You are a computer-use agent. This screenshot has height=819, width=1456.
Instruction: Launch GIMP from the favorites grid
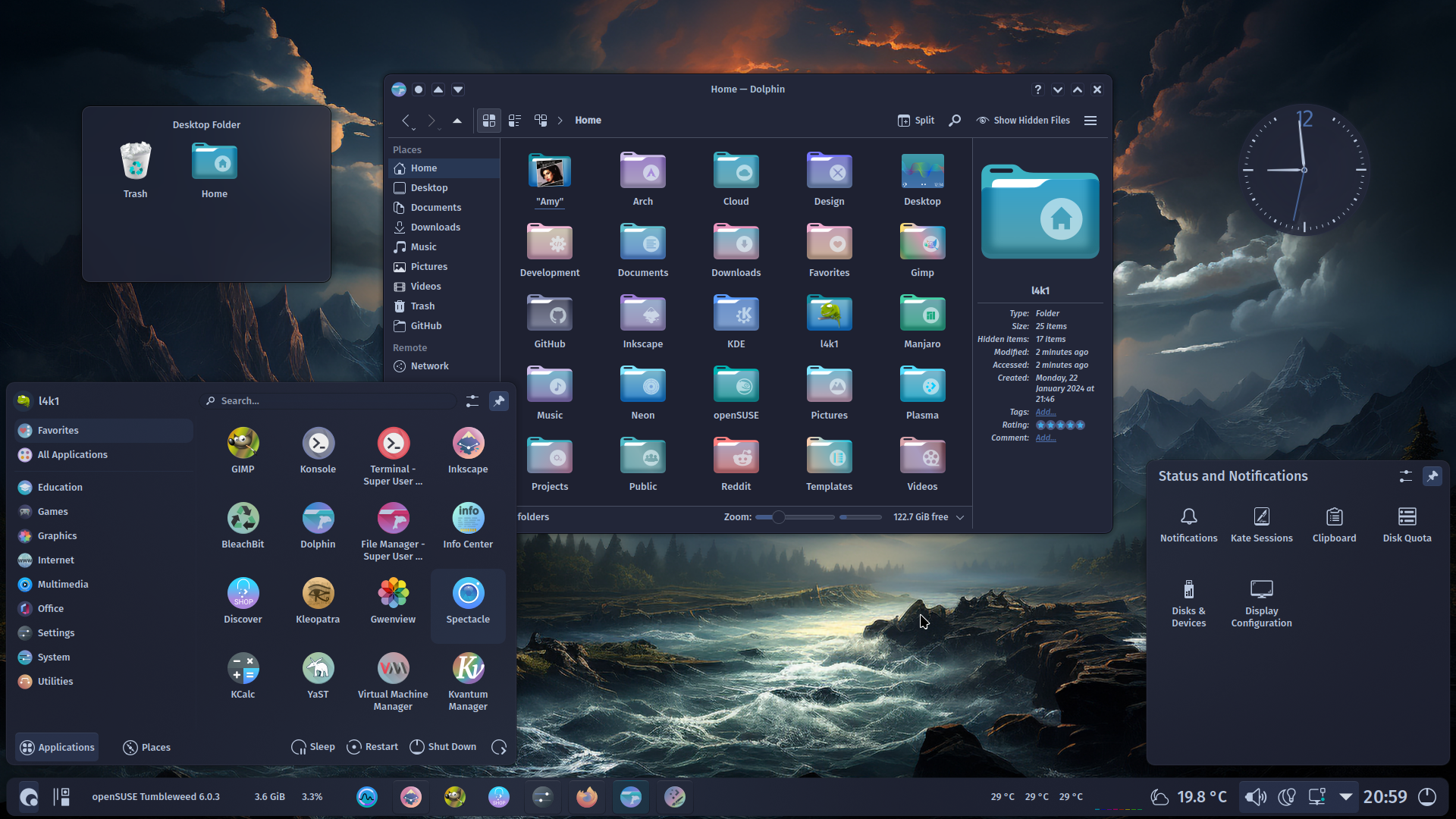[243, 450]
